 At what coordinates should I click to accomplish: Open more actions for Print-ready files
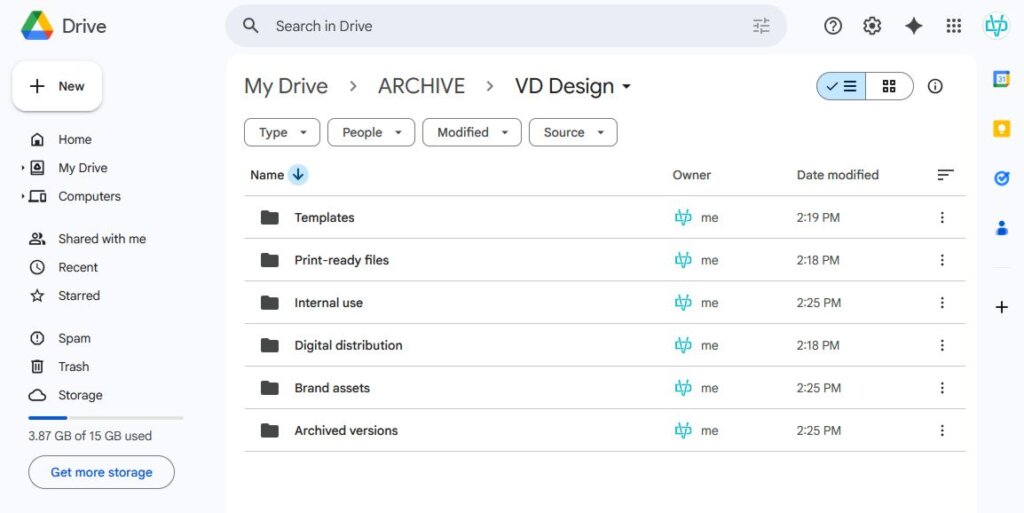pos(942,260)
